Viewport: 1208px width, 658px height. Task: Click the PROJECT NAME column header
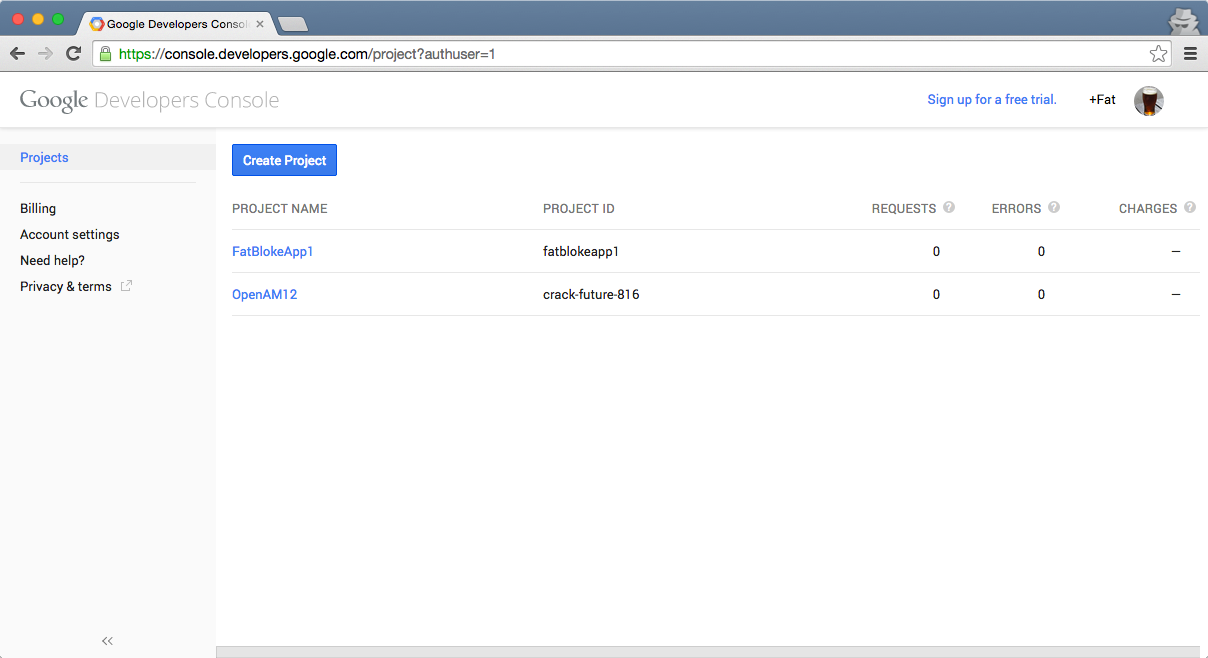point(280,208)
